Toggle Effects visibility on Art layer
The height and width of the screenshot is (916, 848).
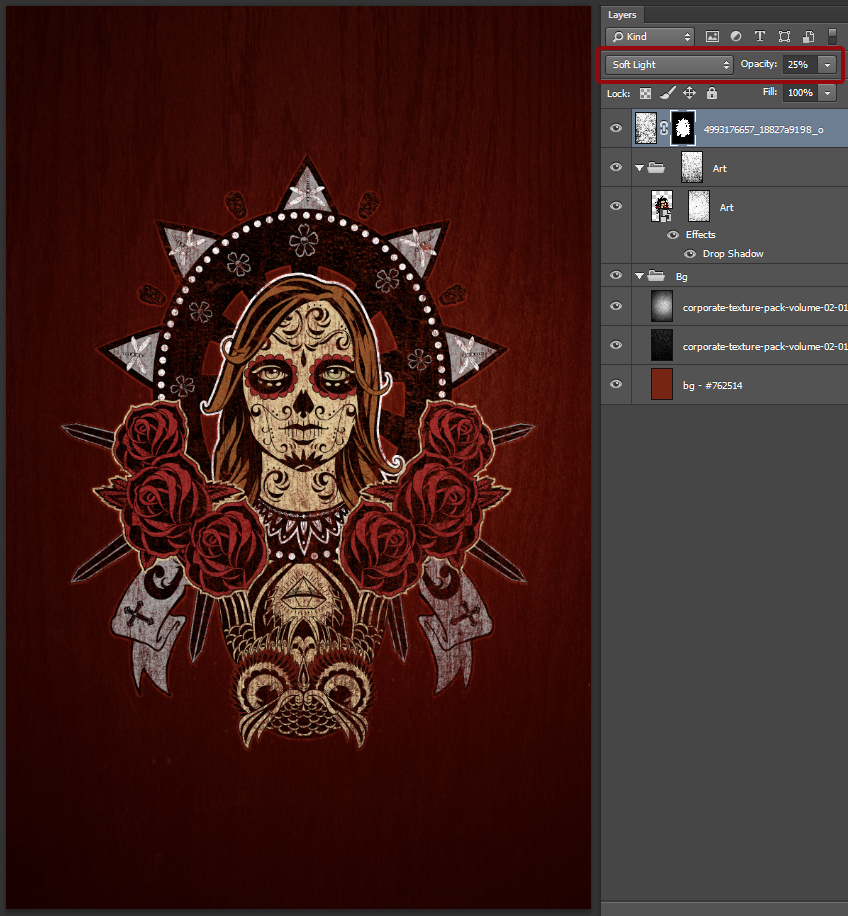tap(673, 235)
